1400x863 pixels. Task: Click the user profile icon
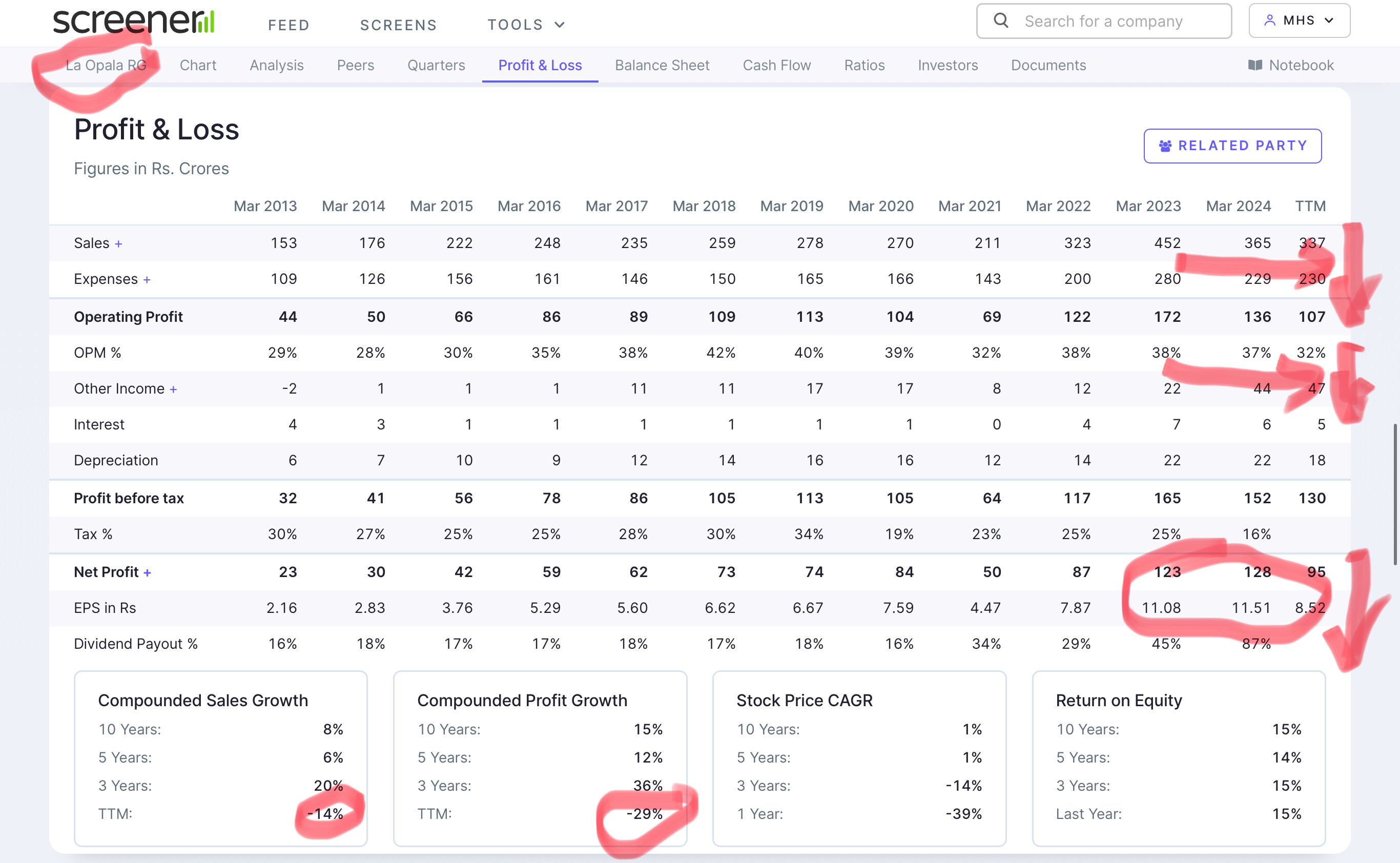1269,20
